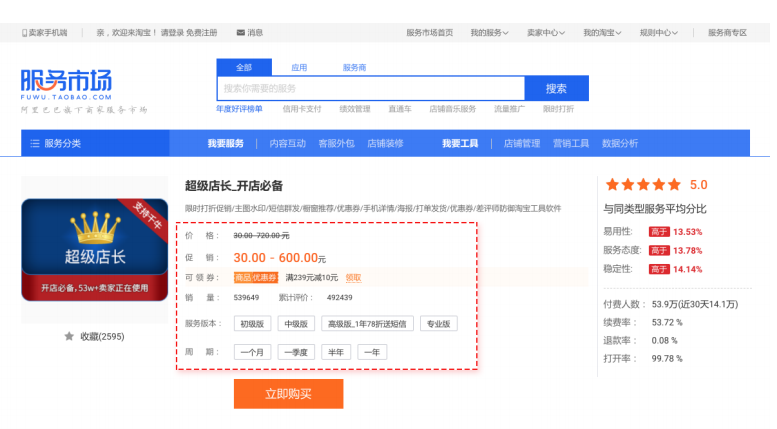The image size is (777, 429).
Task: Click the 限时打折 hot search link
Action: coord(558,109)
